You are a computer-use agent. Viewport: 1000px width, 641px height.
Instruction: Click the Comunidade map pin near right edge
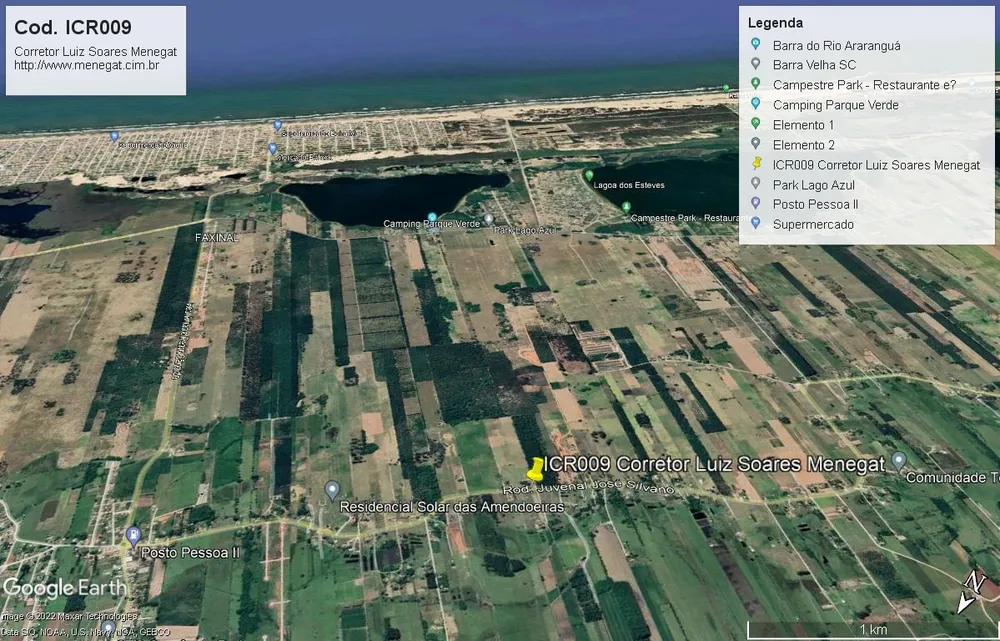pos(899,460)
